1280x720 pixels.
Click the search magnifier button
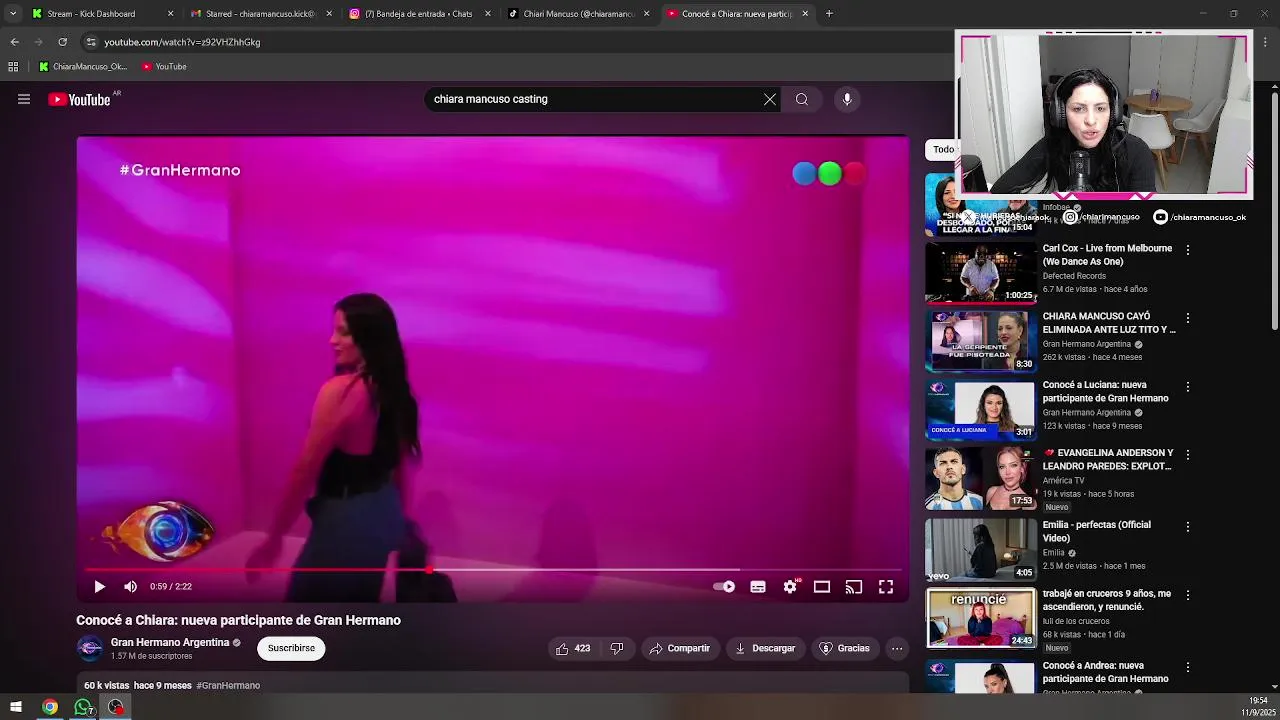pyautogui.click(x=802, y=99)
